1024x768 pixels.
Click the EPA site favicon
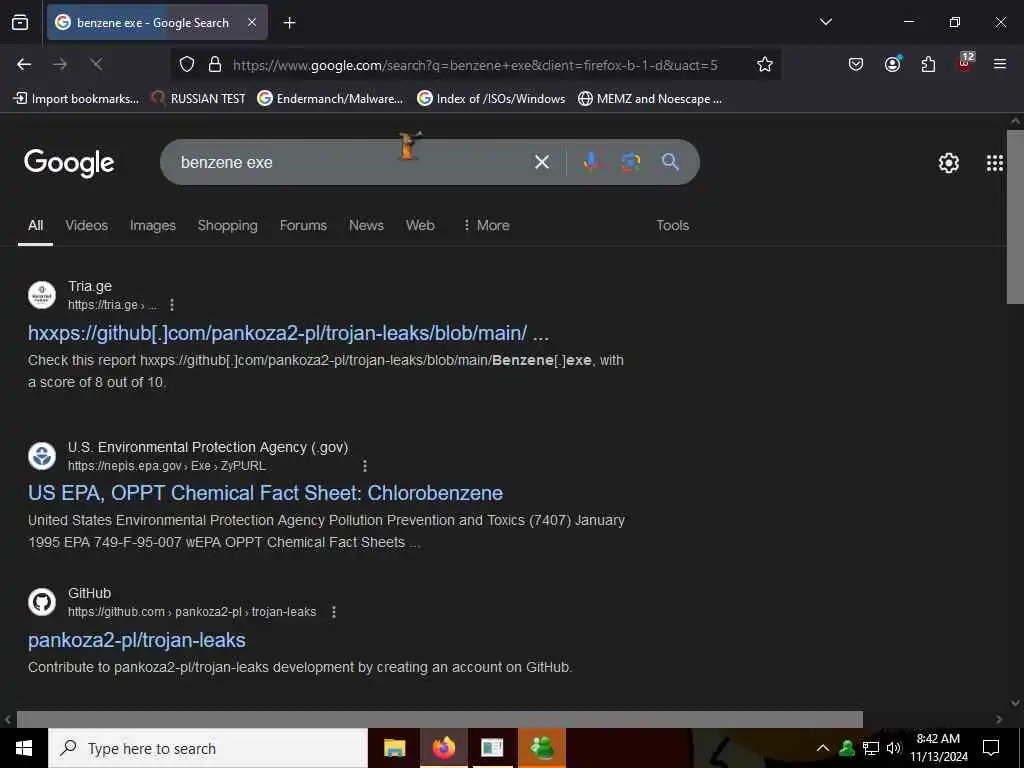42,456
